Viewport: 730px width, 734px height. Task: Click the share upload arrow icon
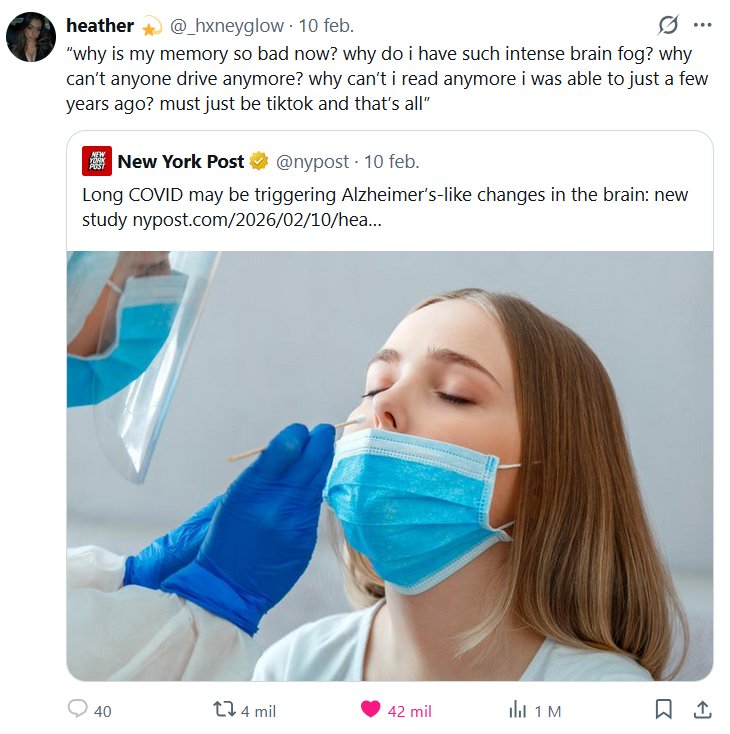(x=702, y=710)
